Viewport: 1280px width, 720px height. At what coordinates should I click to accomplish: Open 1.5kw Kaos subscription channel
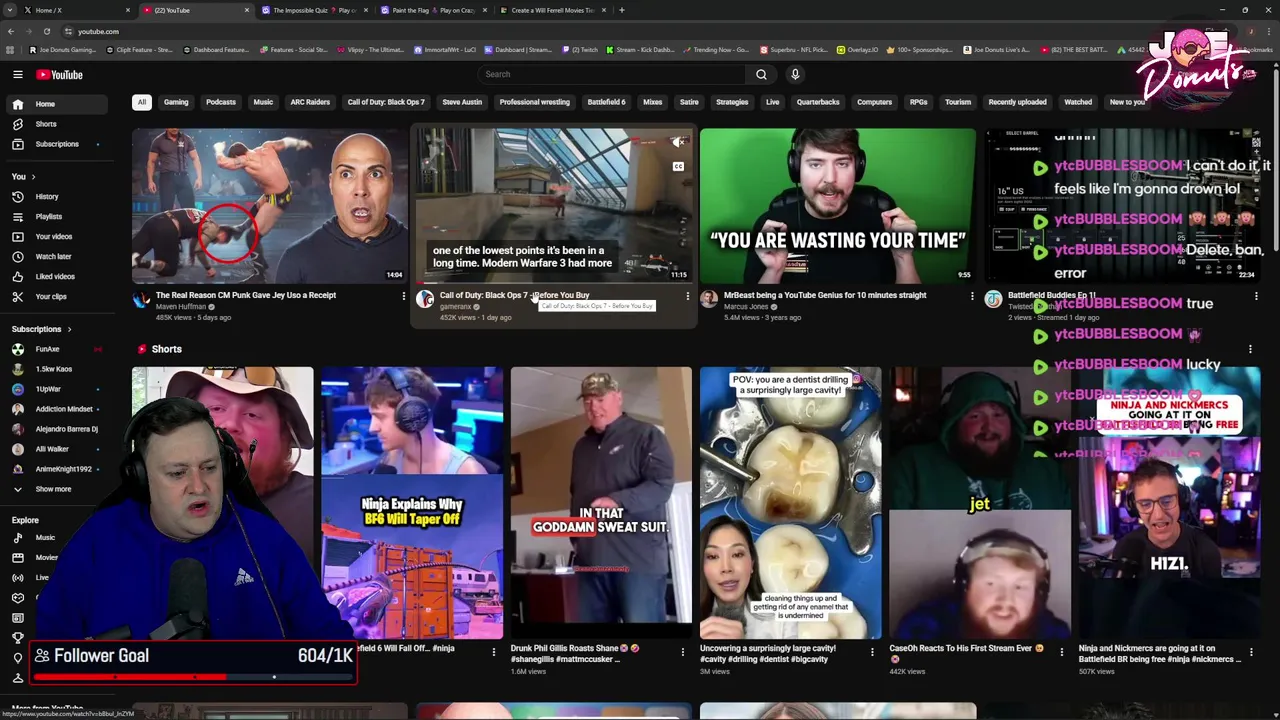56,369
